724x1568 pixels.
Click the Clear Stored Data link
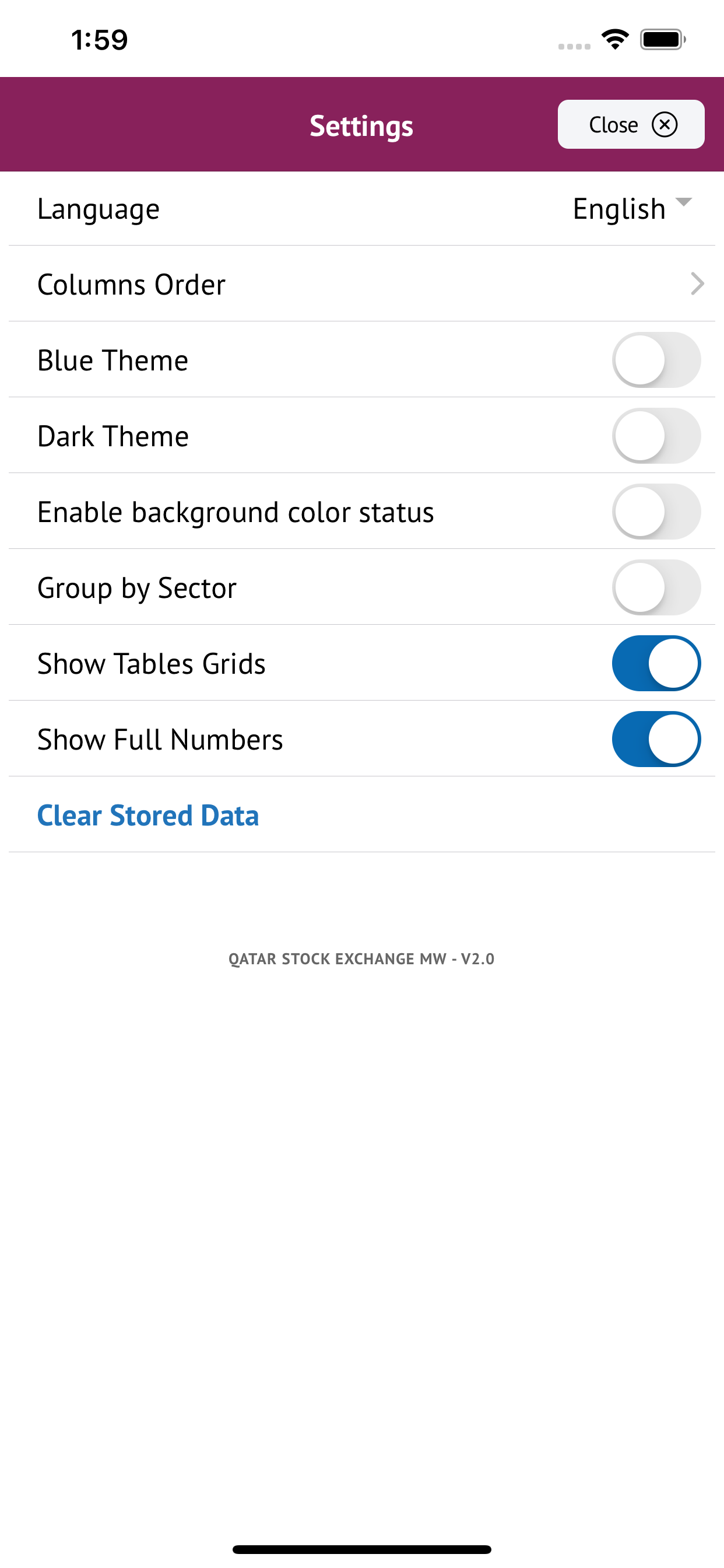click(x=148, y=815)
